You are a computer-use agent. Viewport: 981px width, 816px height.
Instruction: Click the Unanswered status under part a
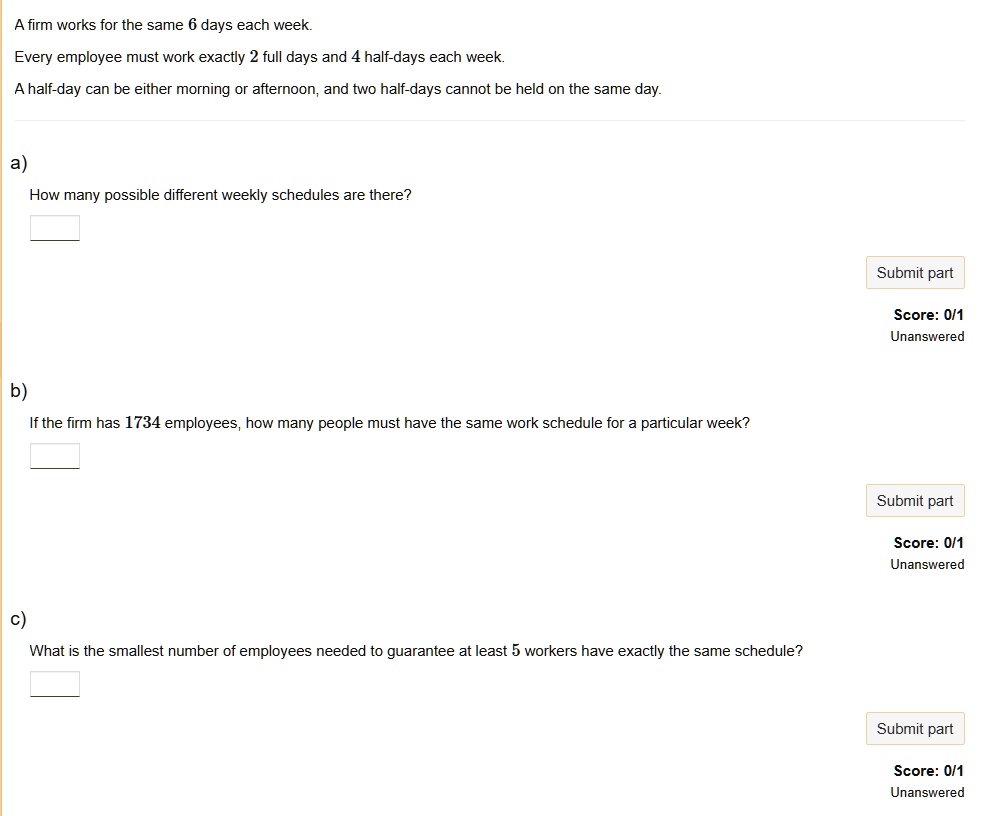(927, 337)
